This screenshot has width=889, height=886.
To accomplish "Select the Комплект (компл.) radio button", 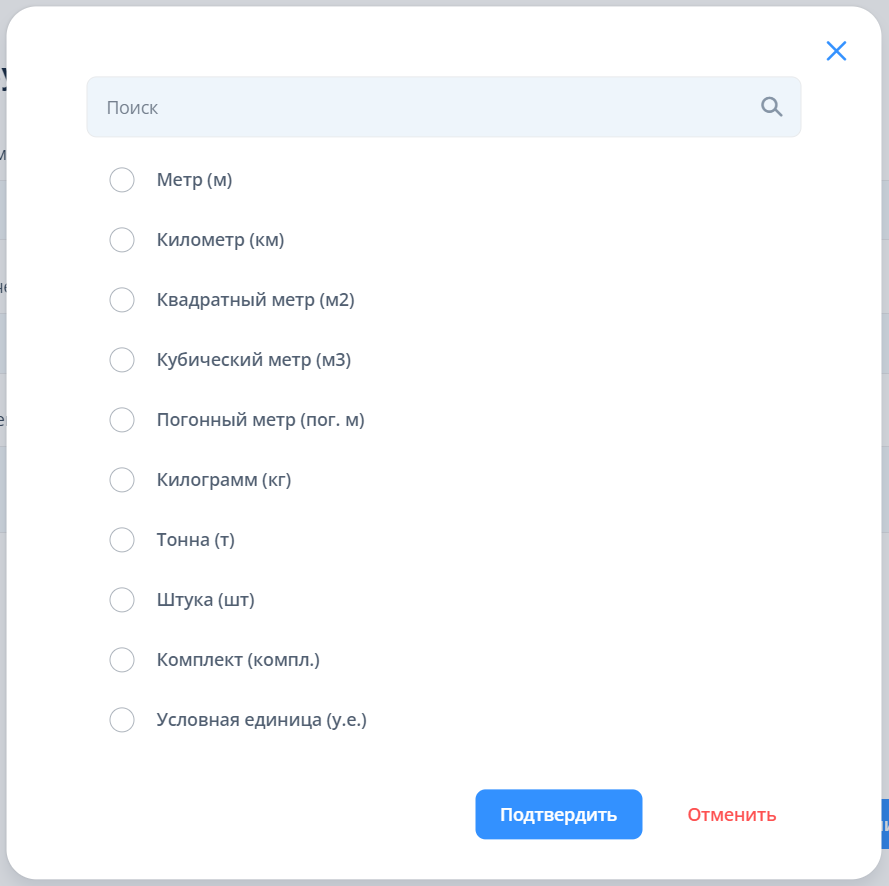I will [122, 660].
